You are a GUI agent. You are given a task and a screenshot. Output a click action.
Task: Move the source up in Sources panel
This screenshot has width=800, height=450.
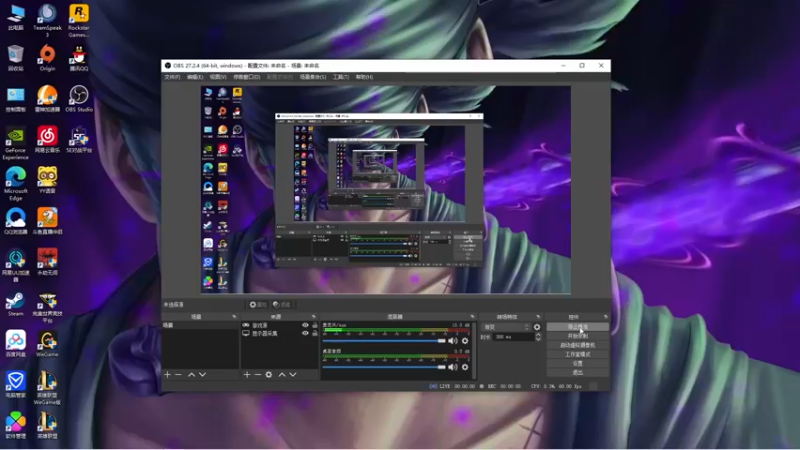click(282, 374)
